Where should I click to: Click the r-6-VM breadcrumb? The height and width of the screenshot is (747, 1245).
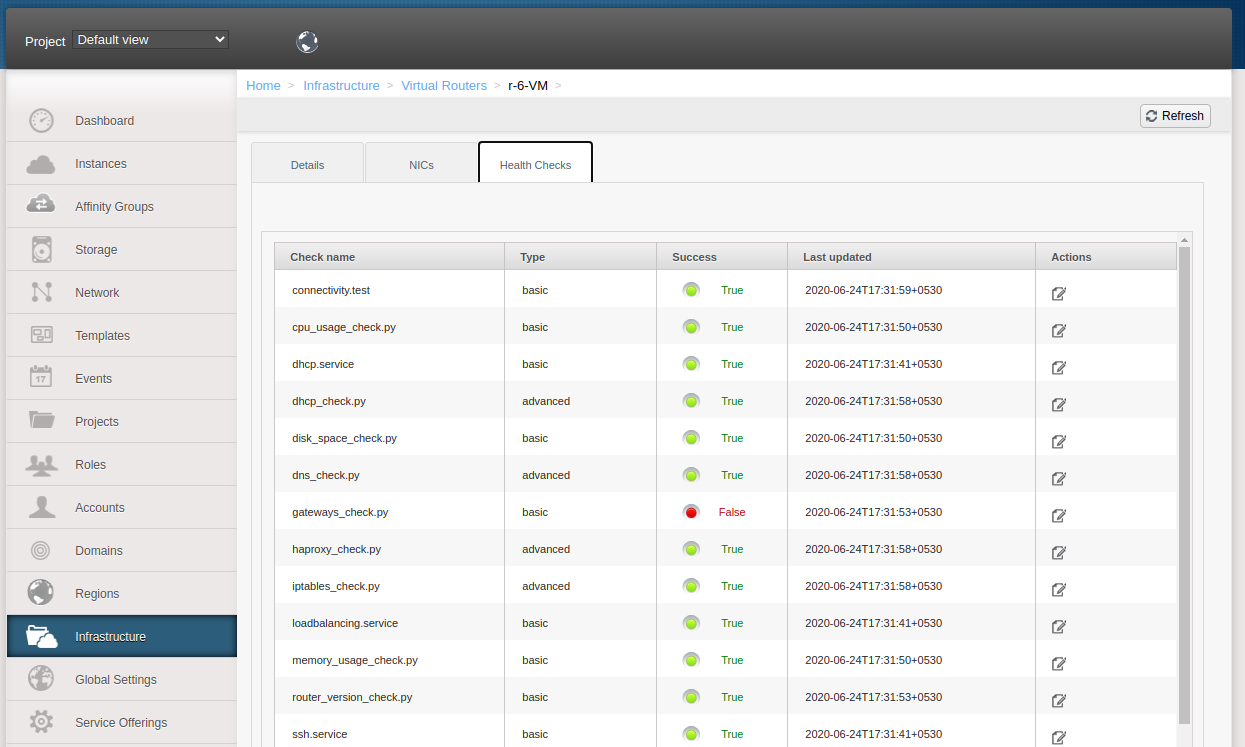pyautogui.click(x=528, y=86)
